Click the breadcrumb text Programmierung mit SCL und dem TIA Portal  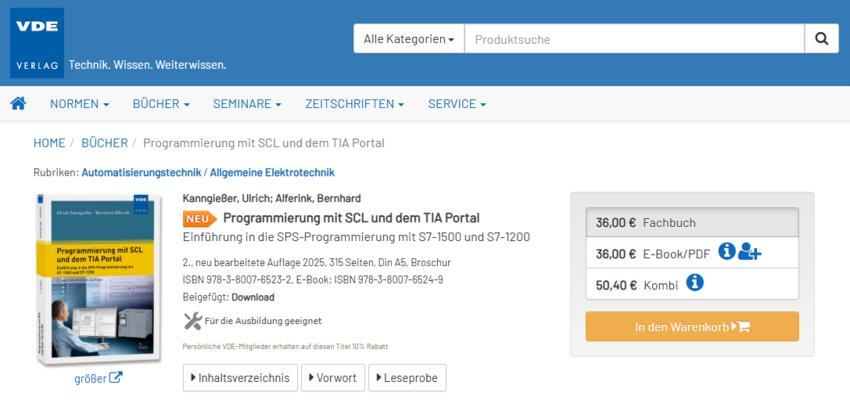coord(263,143)
